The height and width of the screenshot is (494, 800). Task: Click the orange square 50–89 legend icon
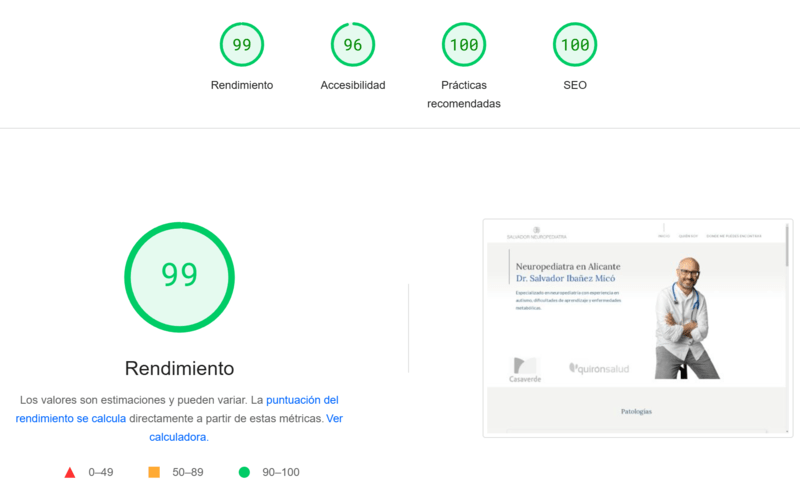click(x=154, y=472)
